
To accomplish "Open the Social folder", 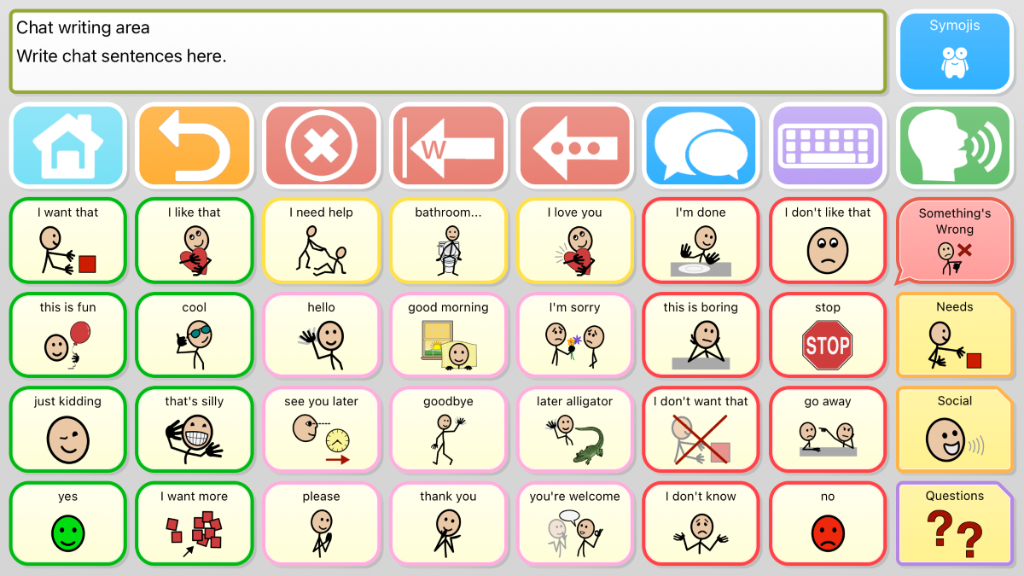I will pyautogui.click(x=955, y=430).
